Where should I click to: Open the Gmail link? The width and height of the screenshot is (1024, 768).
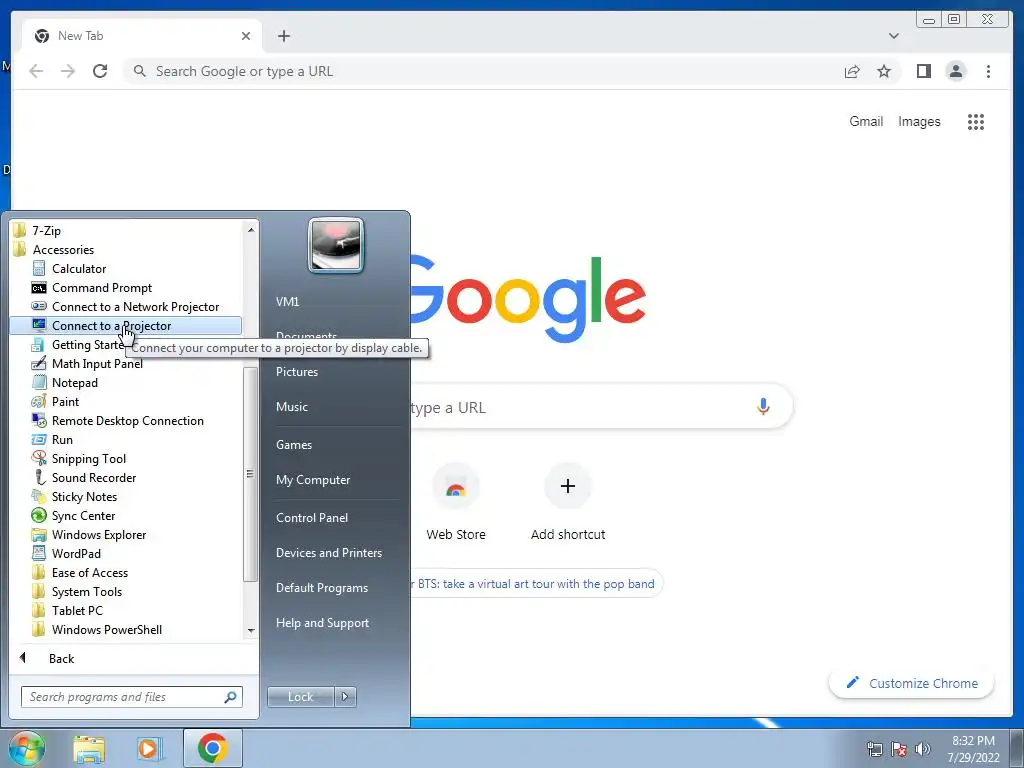[866, 121]
